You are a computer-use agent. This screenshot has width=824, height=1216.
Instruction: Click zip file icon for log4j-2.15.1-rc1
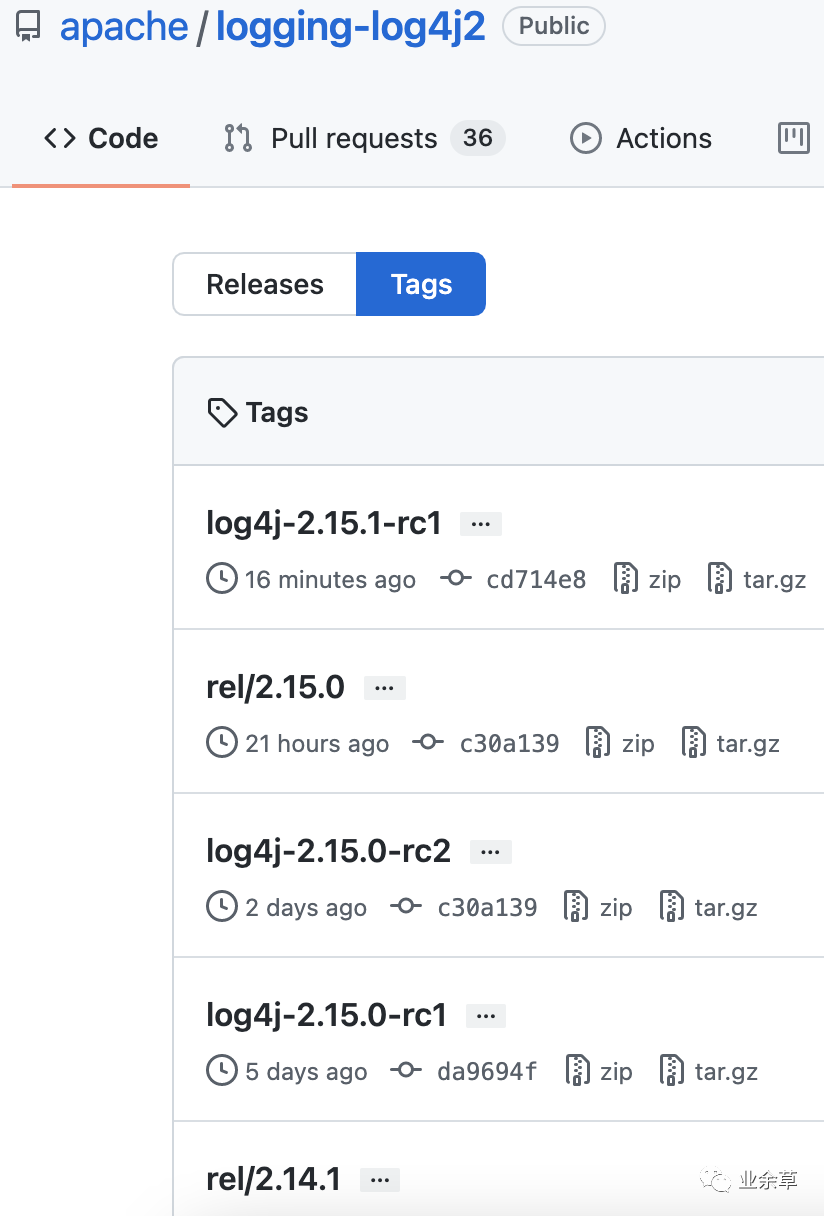coord(626,578)
